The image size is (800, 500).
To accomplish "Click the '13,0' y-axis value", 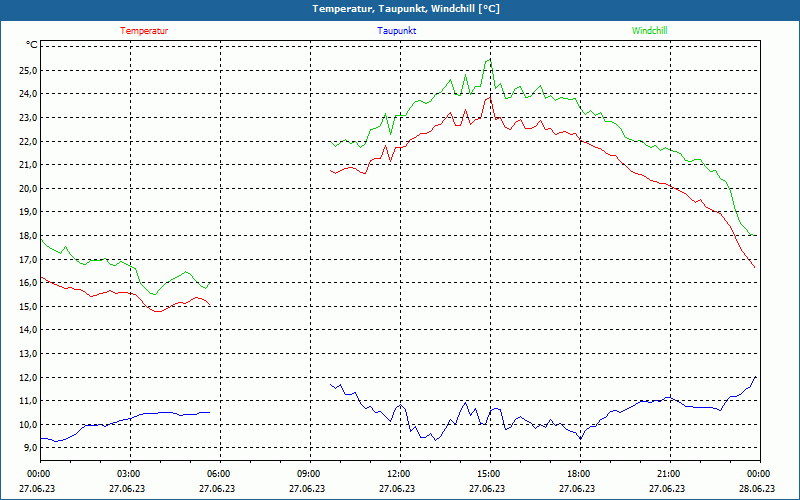I will click(x=28, y=354).
